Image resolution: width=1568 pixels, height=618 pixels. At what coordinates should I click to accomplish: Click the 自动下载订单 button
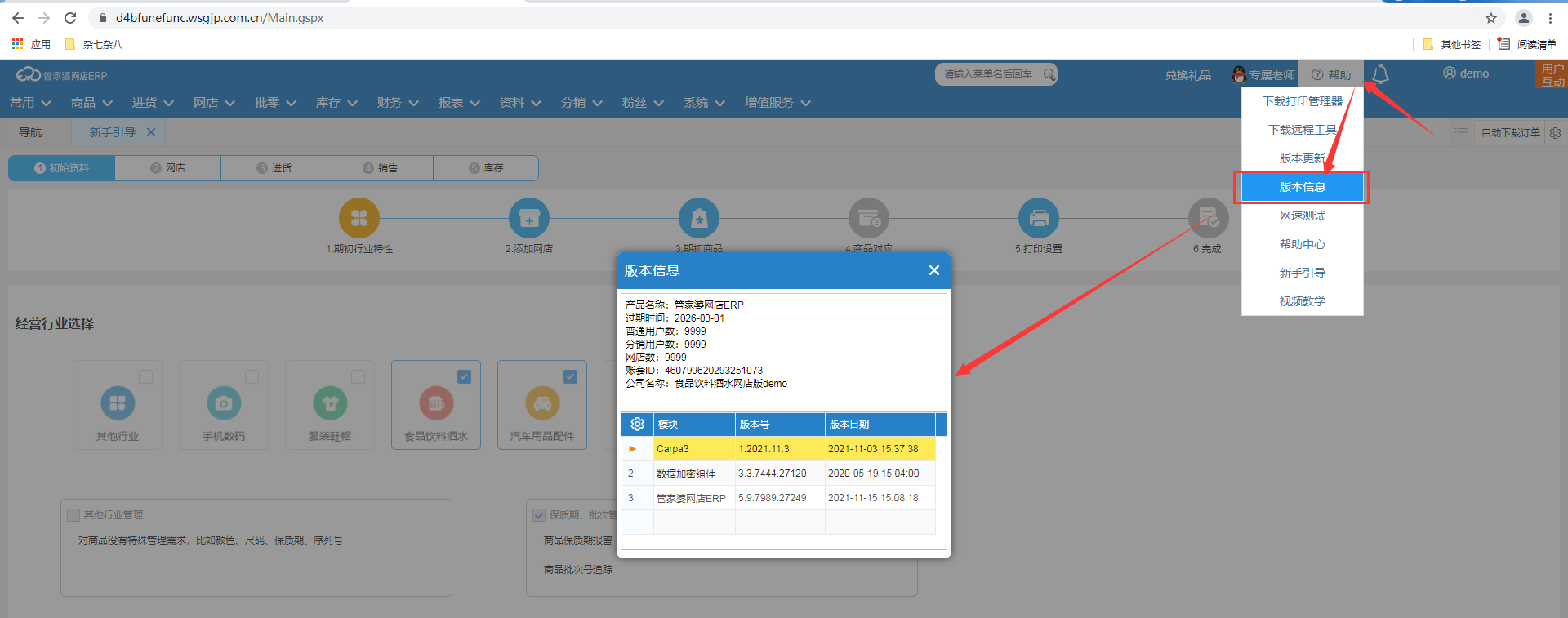1510,132
